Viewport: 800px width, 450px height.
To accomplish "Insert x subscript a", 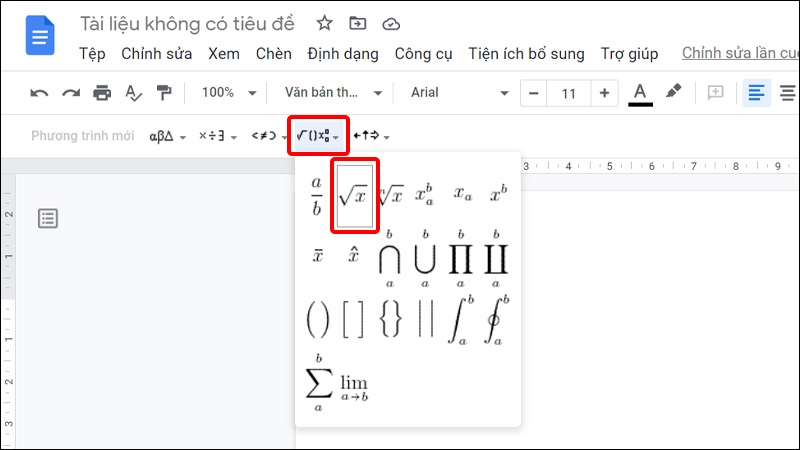I will click(462, 194).
